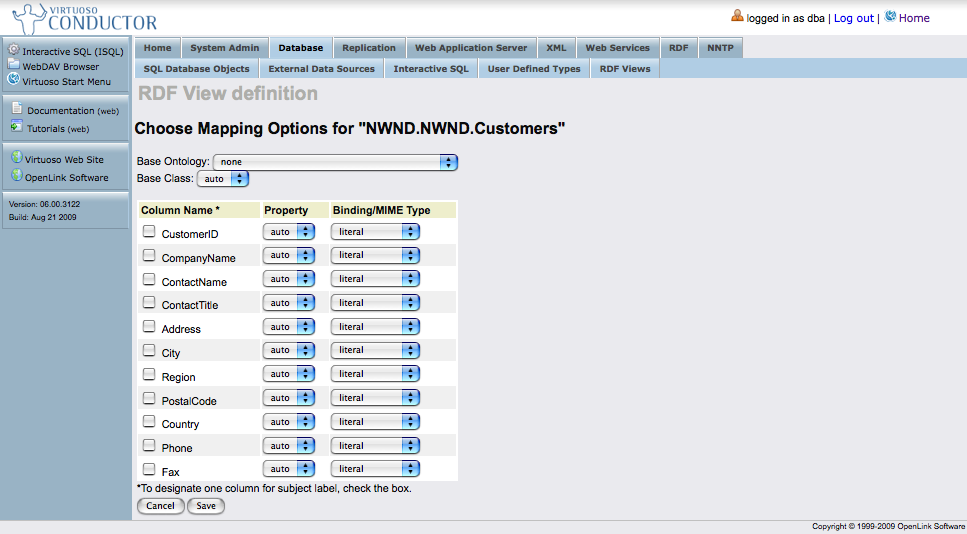The height and width of the screenshot is (534, 967).
Task: Switch to the Web Application Server tab
Action: click(471, 48)
